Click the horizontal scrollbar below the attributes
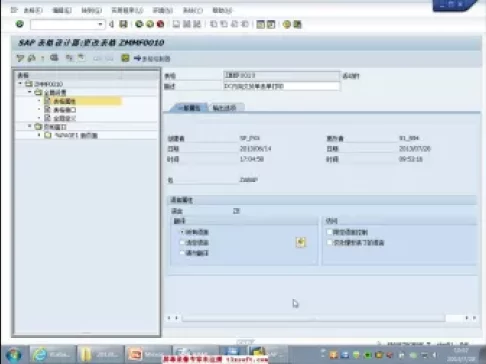 (x=313, y=318)
